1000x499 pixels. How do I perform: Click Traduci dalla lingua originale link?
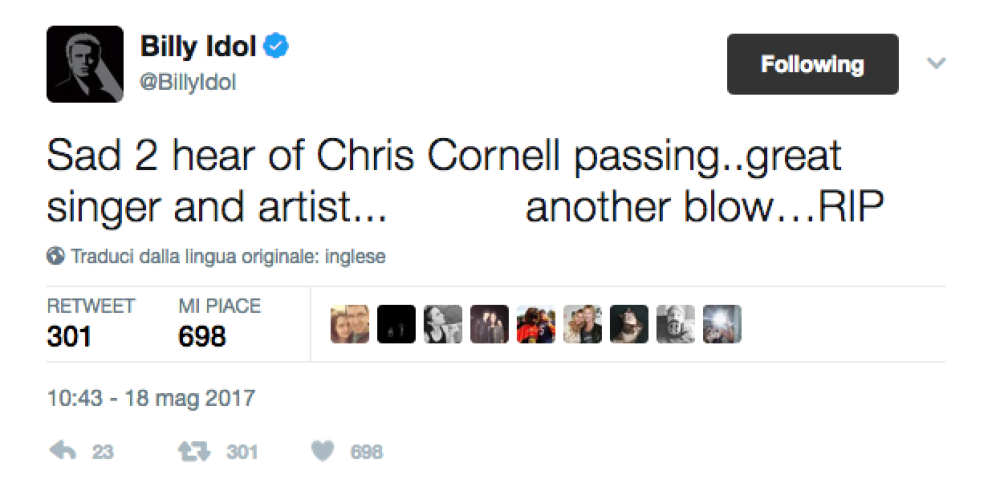click(x=227, y=257)
